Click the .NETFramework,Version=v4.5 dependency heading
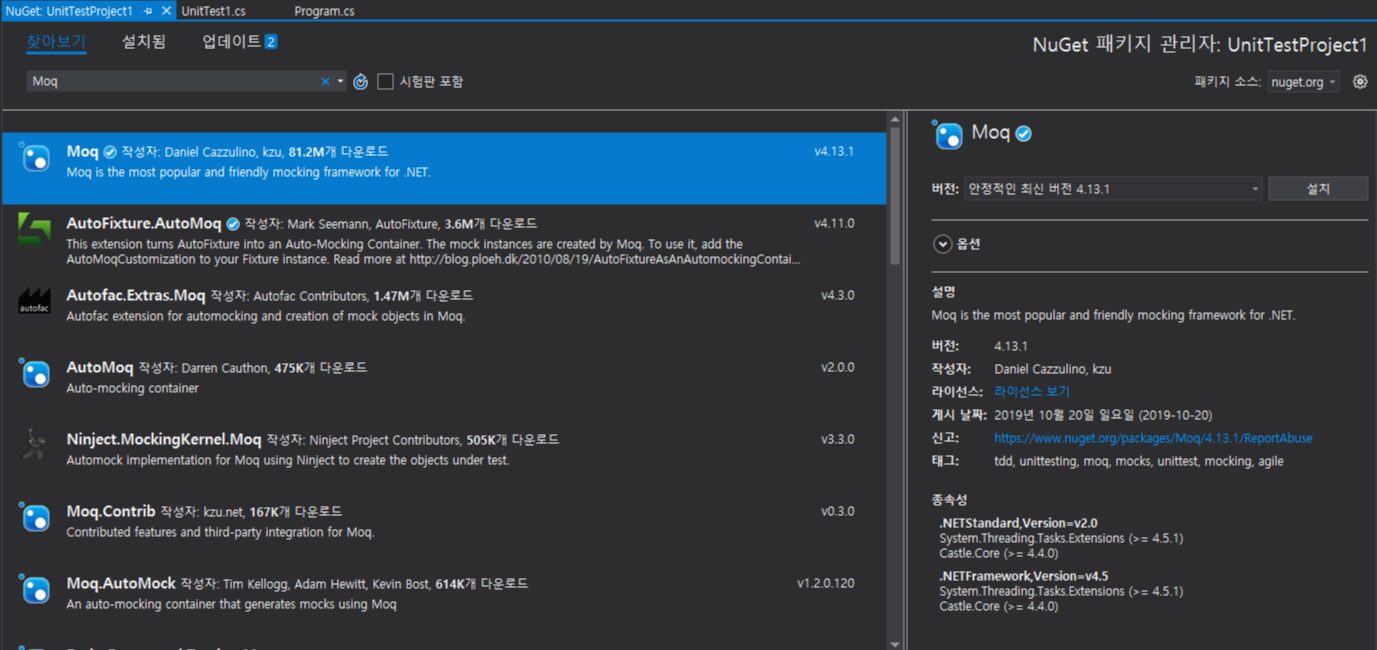The height and width of the screenshot is (650, 1377). [x=1023, y=577]
